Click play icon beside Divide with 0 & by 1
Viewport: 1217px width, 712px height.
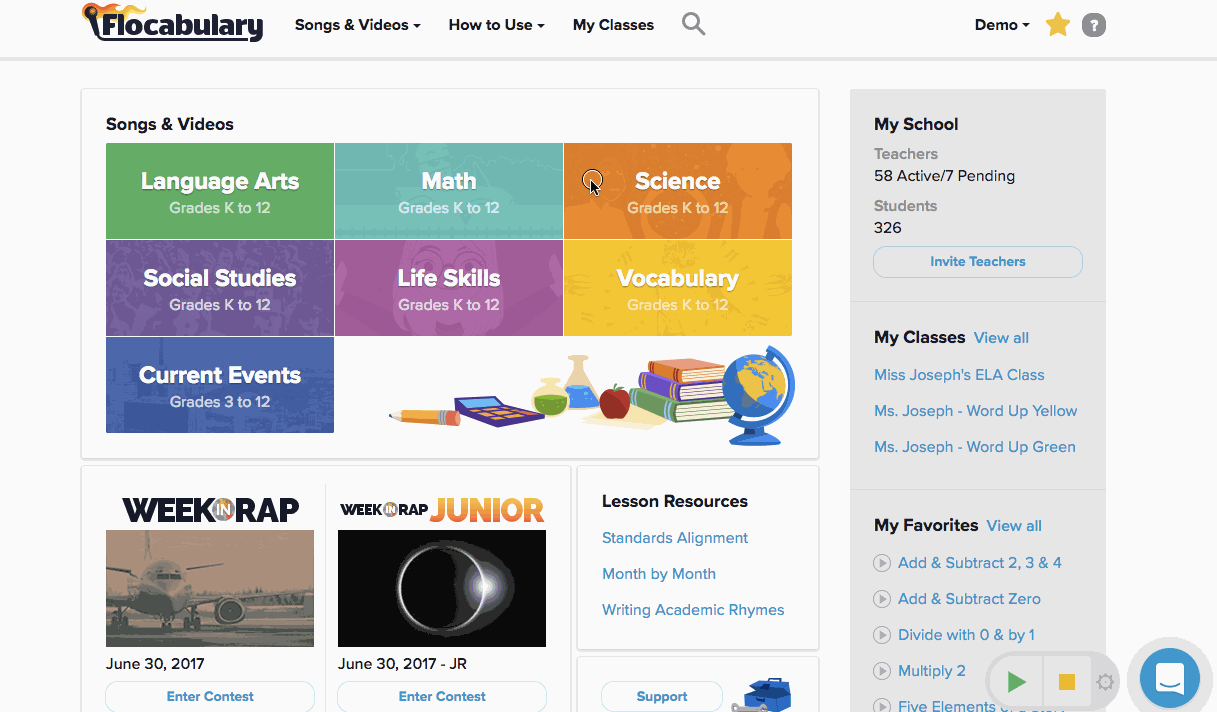(882, 635)
